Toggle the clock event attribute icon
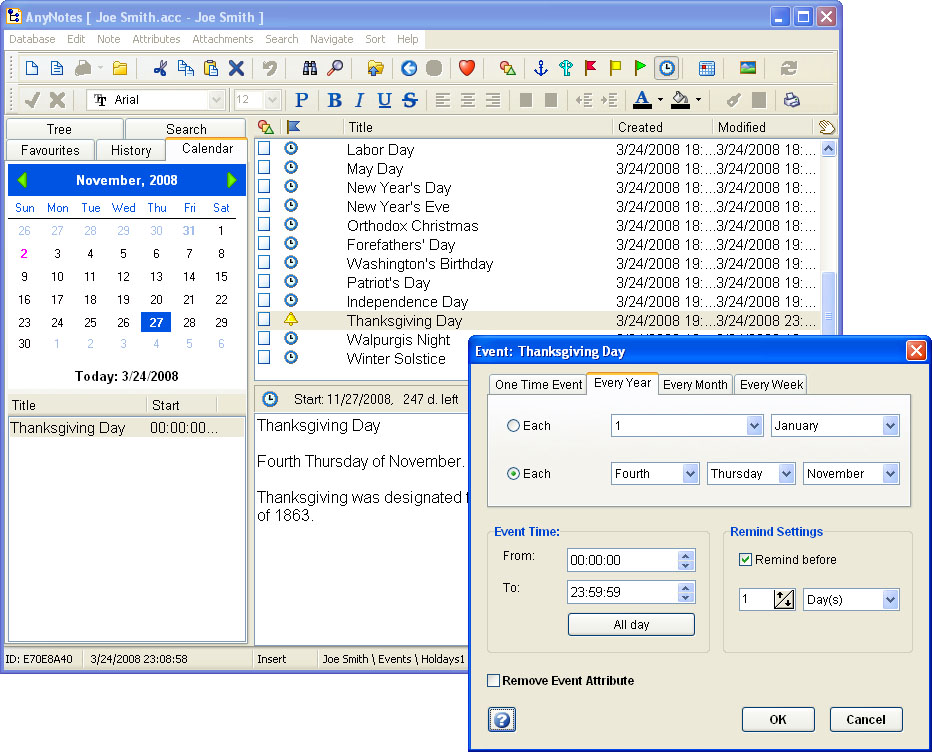Image resolution: width=932 pixels, height=752 pixels. (x=665, y=68)
